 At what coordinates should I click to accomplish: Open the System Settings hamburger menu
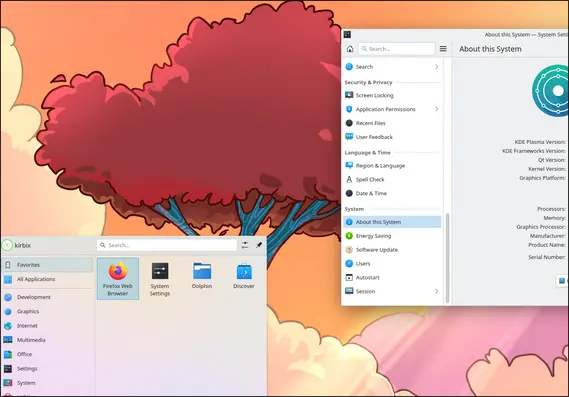pos(443,49)
